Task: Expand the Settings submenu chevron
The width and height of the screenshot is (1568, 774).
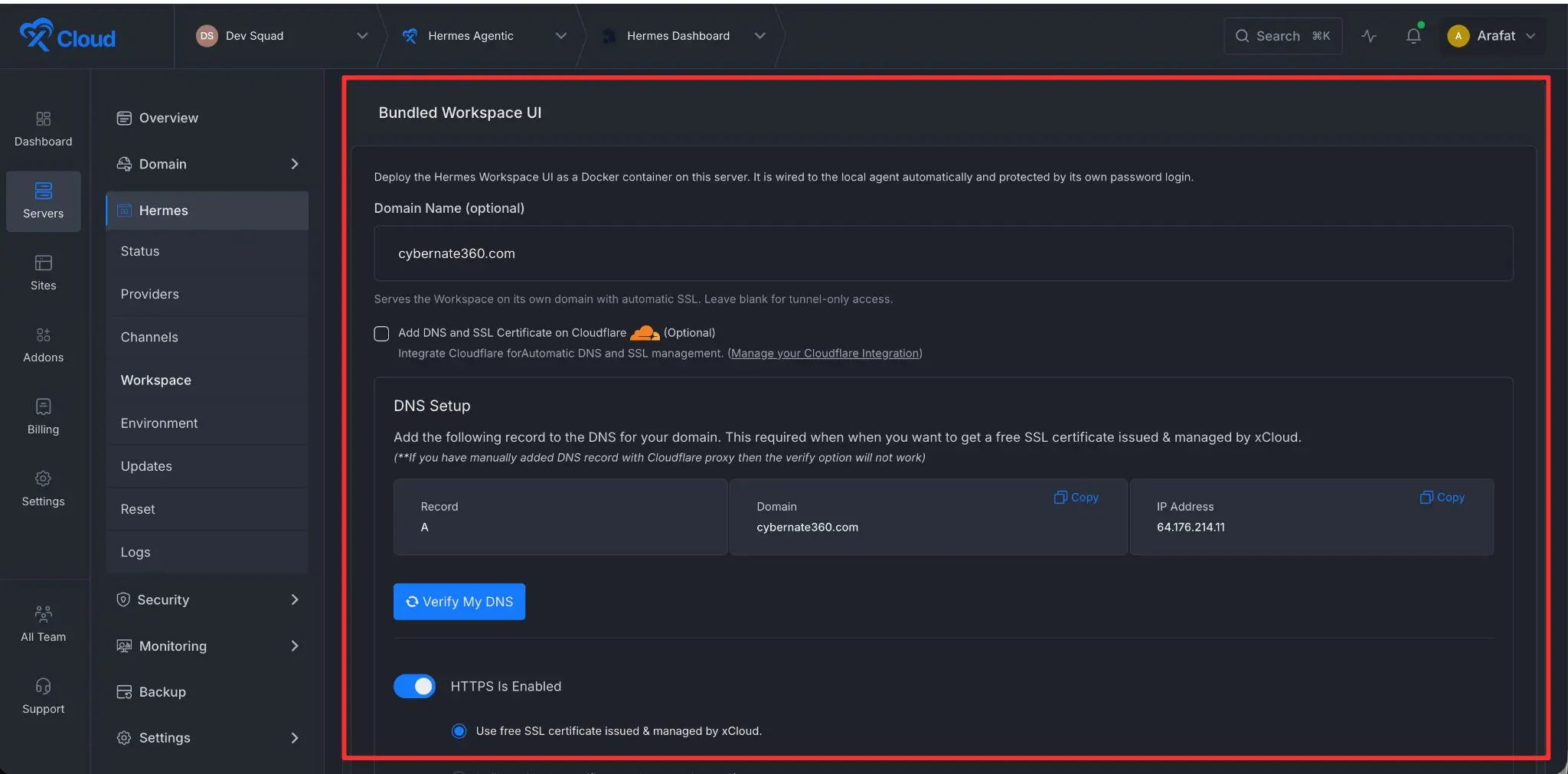Action: [295, 738]
